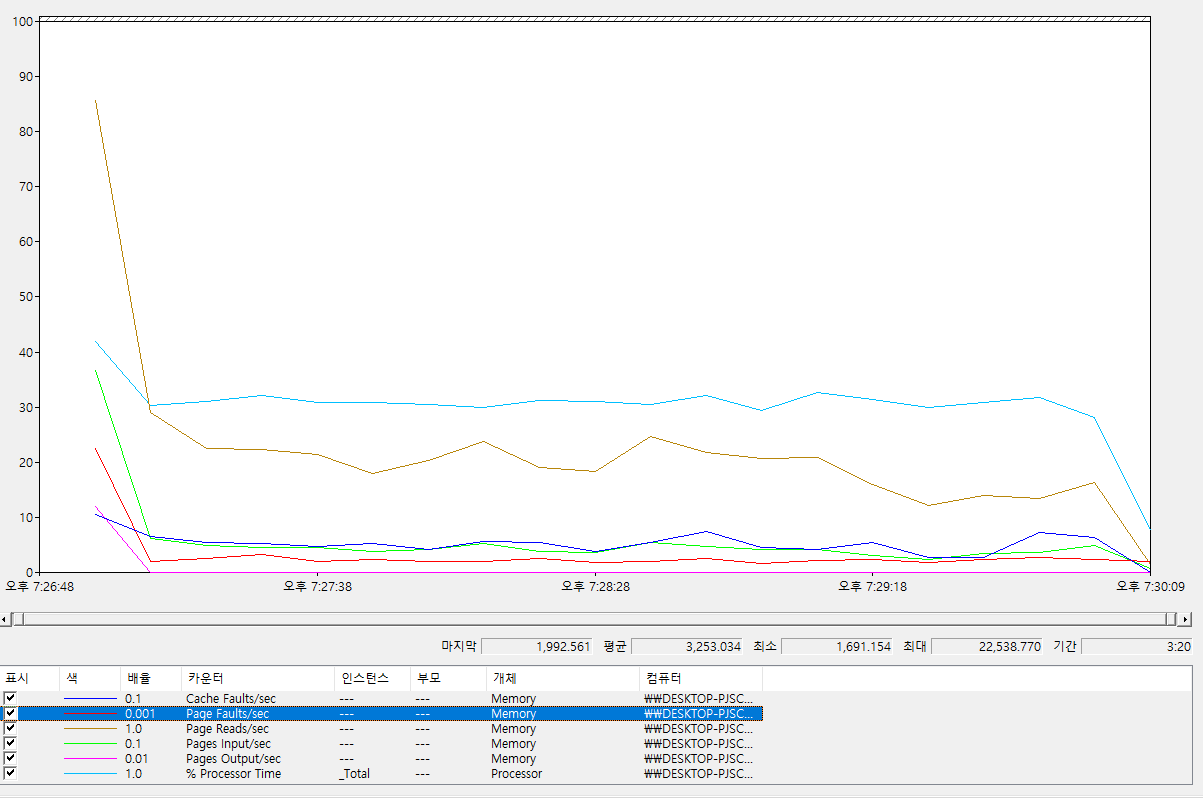Click Memory cell in Cache Faults/sec row
Viewport: 1203px width, 798px height.
pyautogui.click(x=513, y=698)
